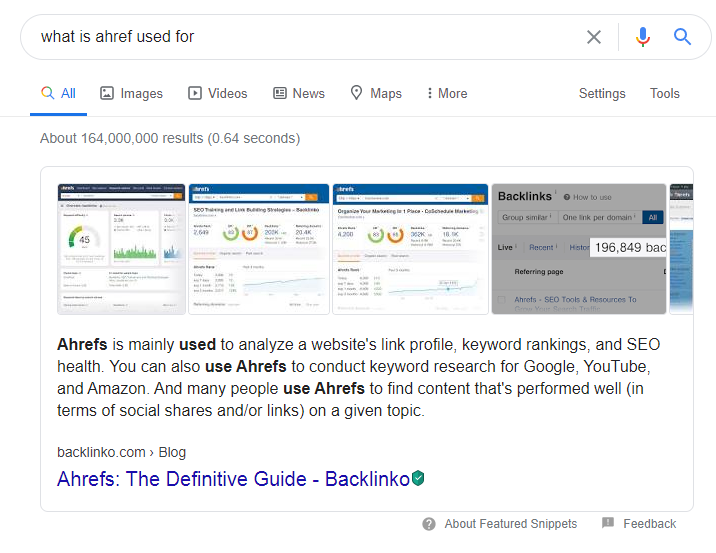Click the Videos tab play icon

[x=195, y=93]
